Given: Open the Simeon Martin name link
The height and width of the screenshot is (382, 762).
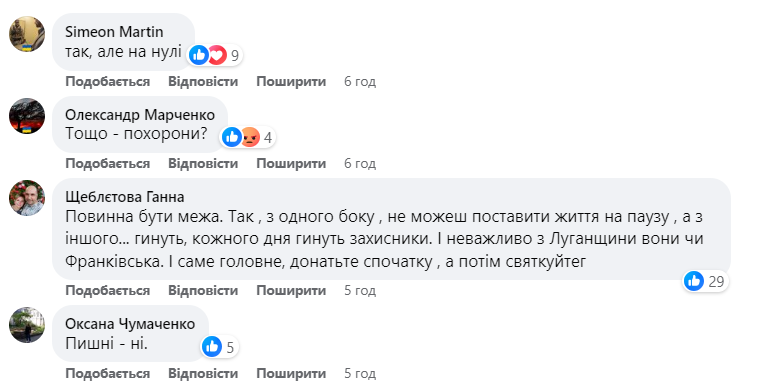Looking at the screenshot, I should (114, 32).
